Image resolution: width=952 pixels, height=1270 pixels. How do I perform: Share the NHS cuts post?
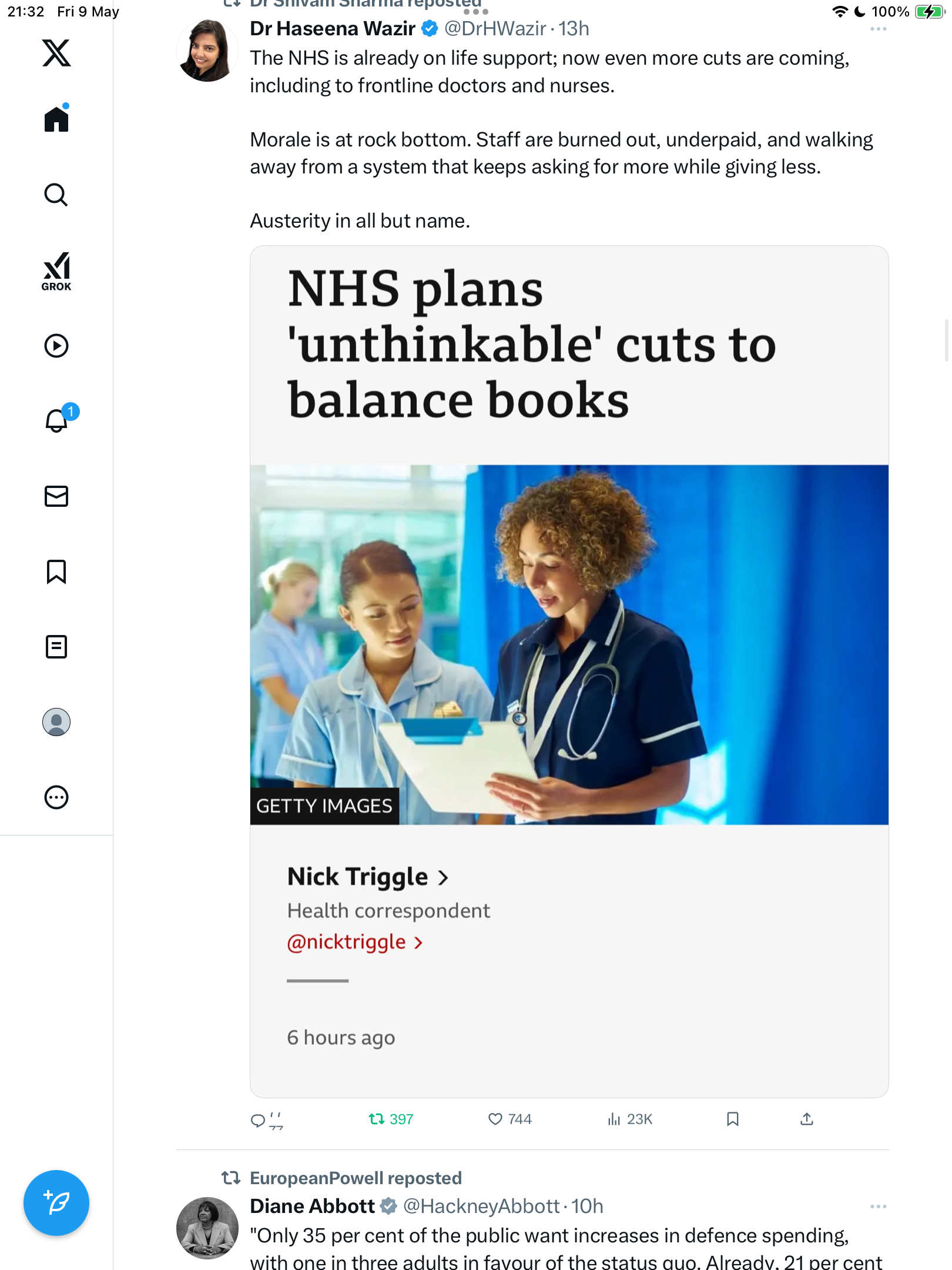pos(807,1119)
